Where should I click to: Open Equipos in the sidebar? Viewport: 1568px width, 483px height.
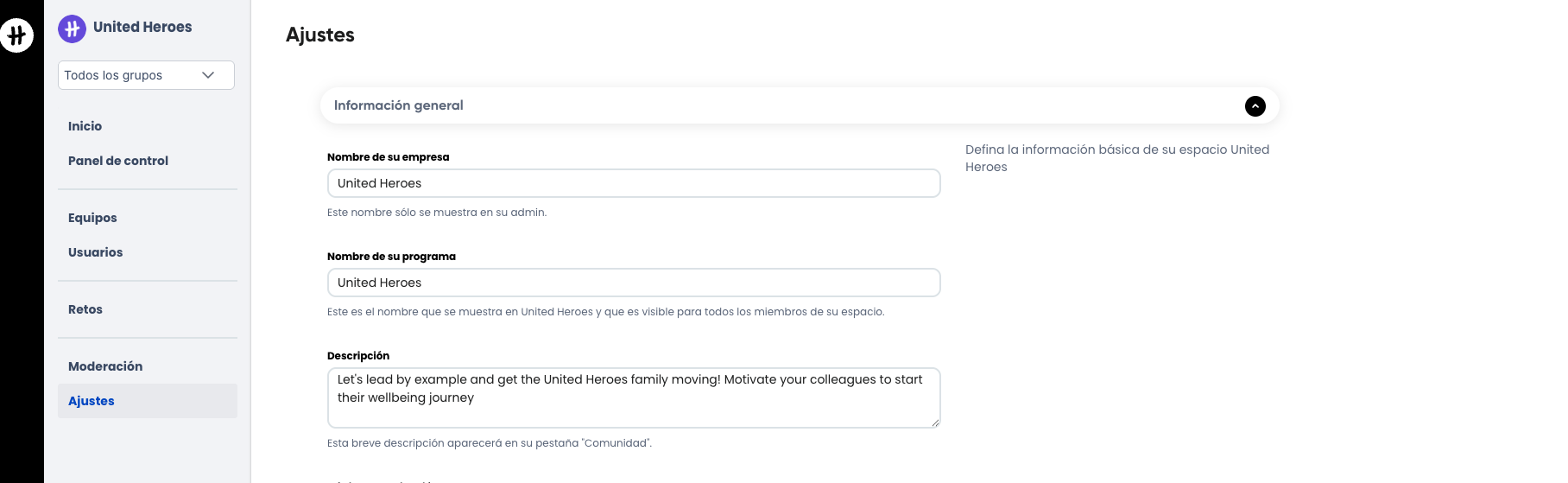[x=92, y=218]
